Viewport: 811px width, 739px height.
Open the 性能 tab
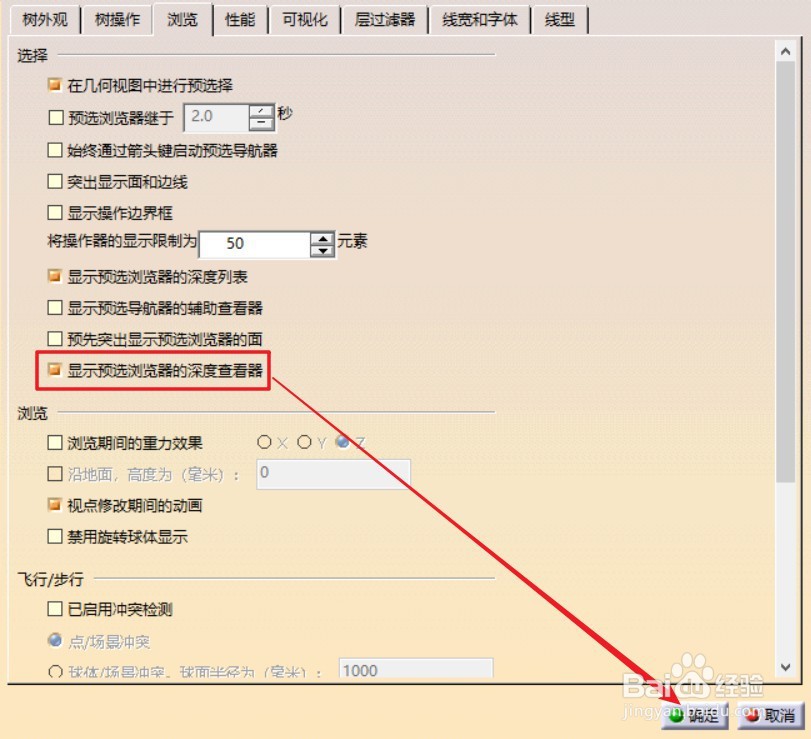[x=240, y=20]
